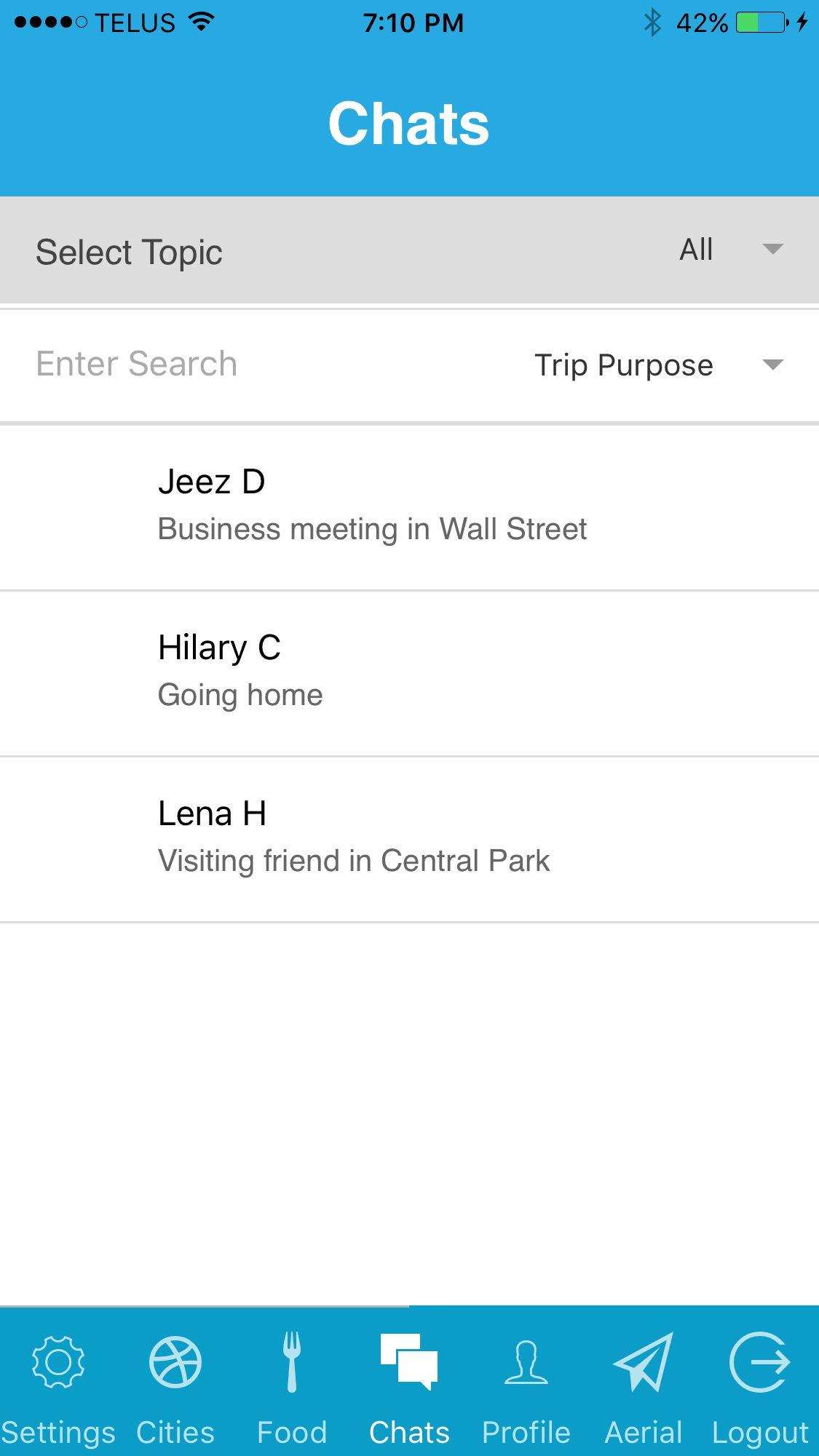The width and height of the screenshot is (819, 1456).
Task: Tap the Bluetooth status icon
Action: coord(652,23)
